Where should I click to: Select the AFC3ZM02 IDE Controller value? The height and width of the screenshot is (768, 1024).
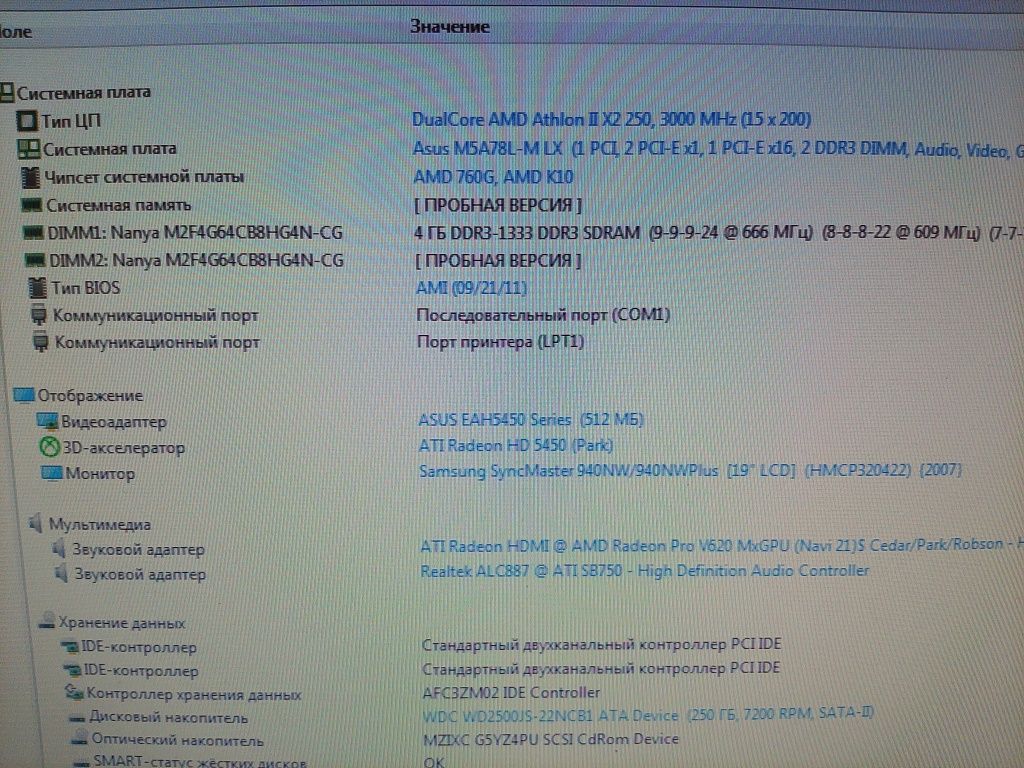click(511, 692)
